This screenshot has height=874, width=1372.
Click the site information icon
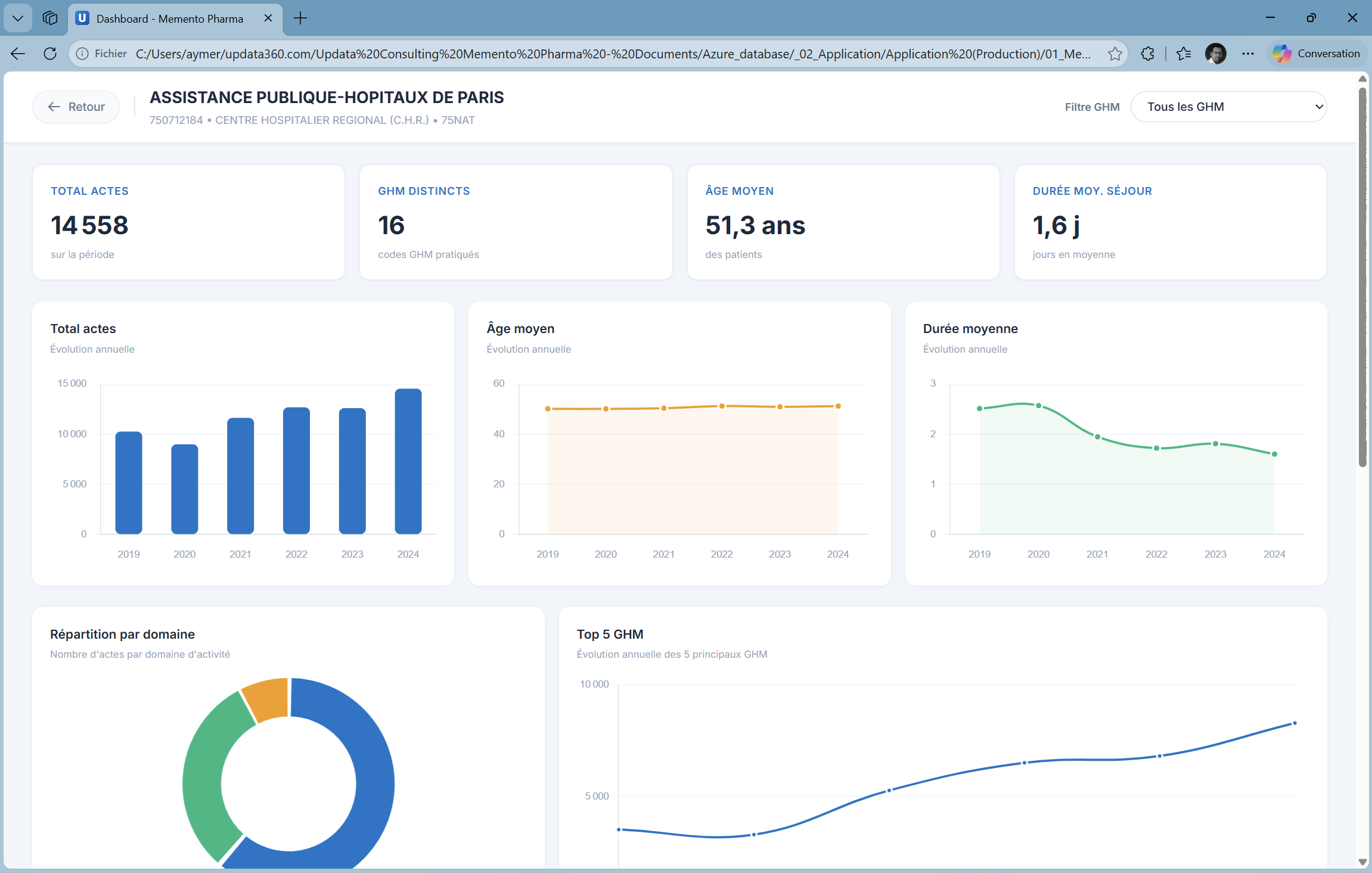tap(83, 54)
